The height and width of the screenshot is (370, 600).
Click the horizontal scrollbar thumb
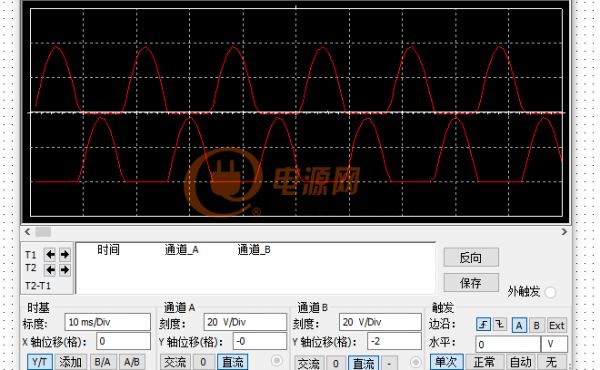coord(43,232)
